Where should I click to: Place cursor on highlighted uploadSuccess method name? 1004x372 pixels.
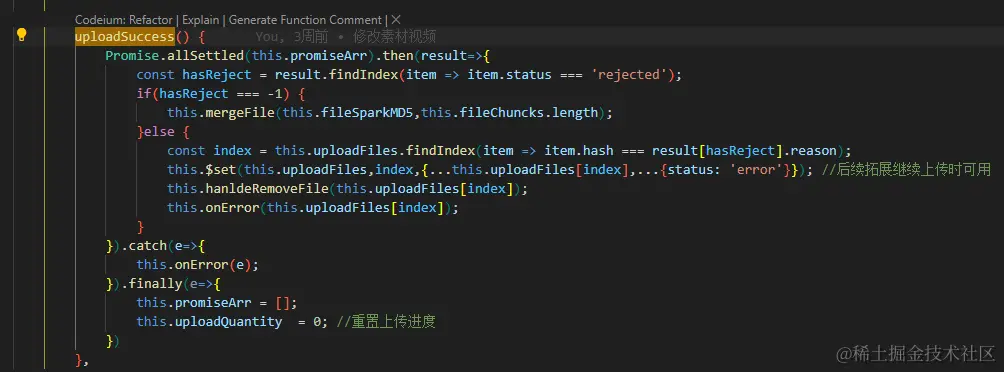click(x=124, y=36)
